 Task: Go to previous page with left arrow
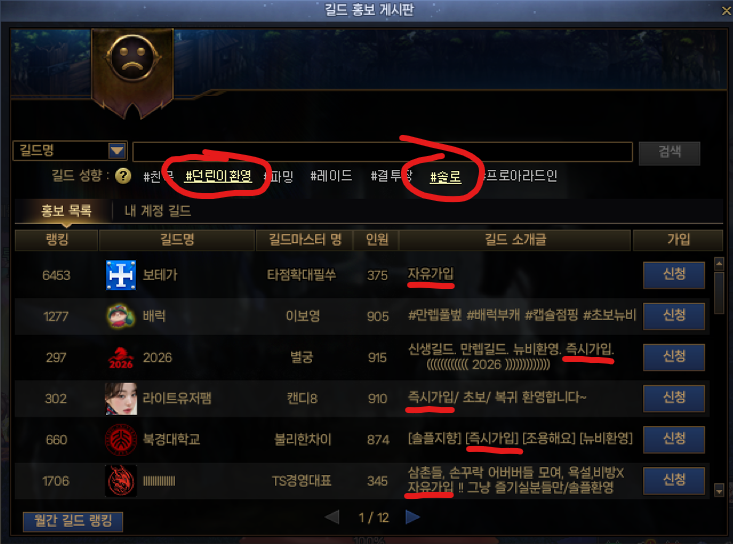(332, 517)
